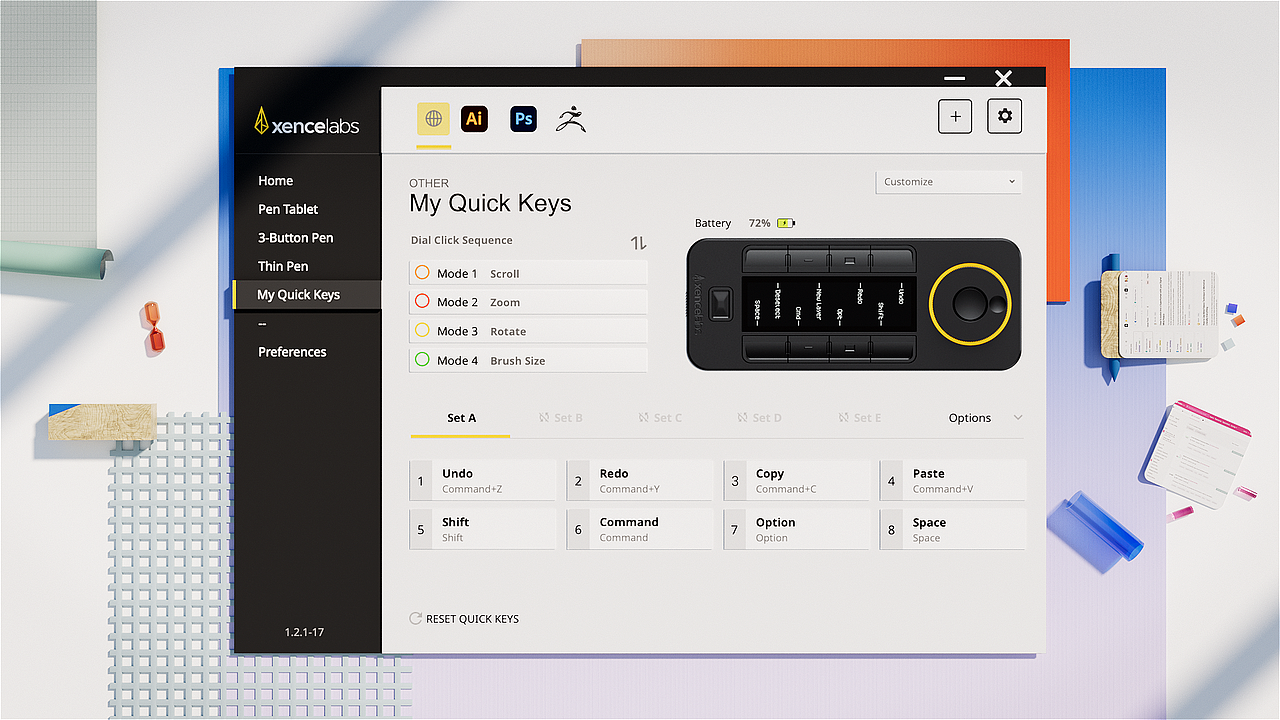Click the battery level icon

click(786, 223)
